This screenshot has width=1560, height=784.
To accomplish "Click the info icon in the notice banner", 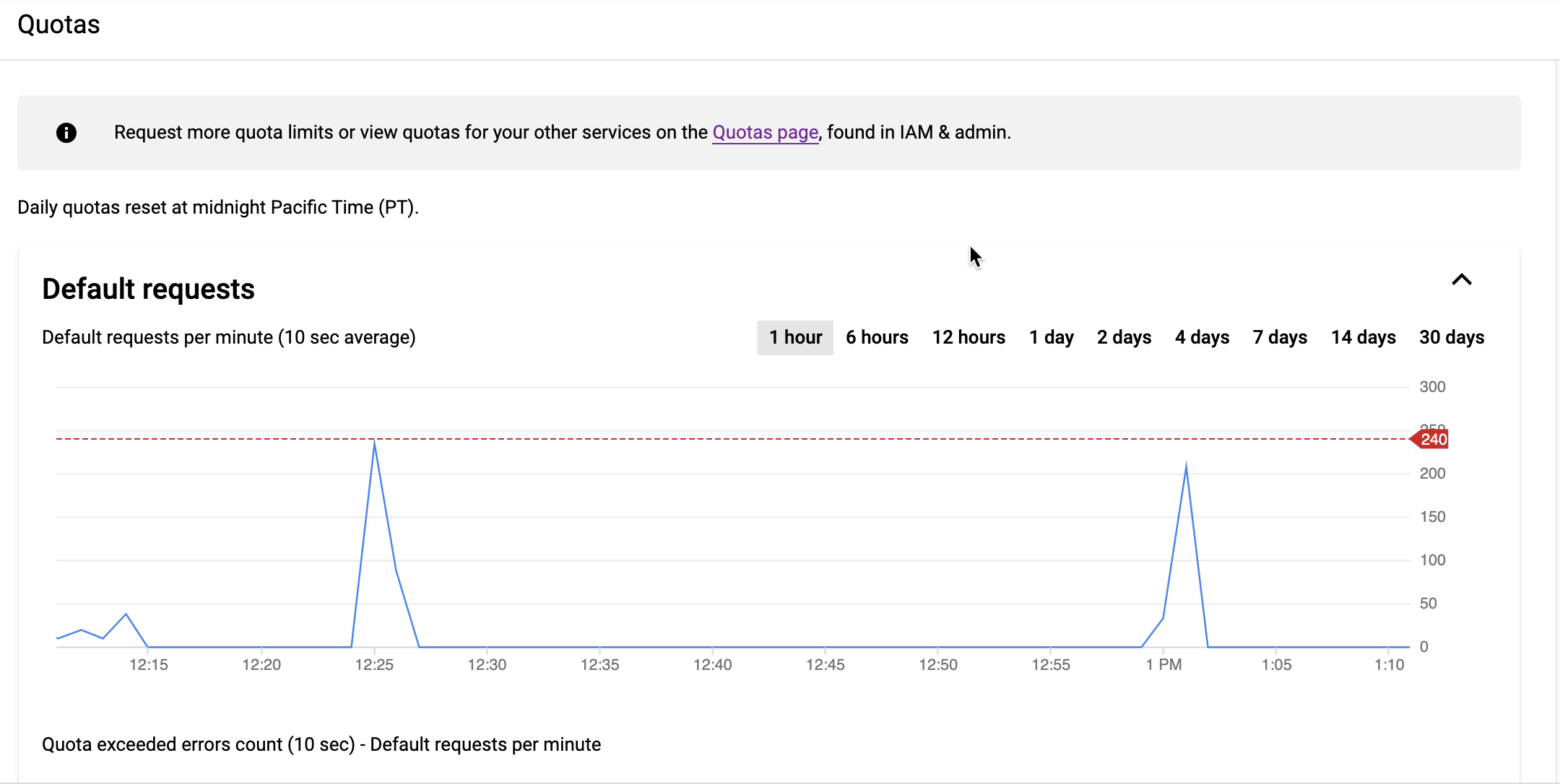I will click(x=66, y=133).
